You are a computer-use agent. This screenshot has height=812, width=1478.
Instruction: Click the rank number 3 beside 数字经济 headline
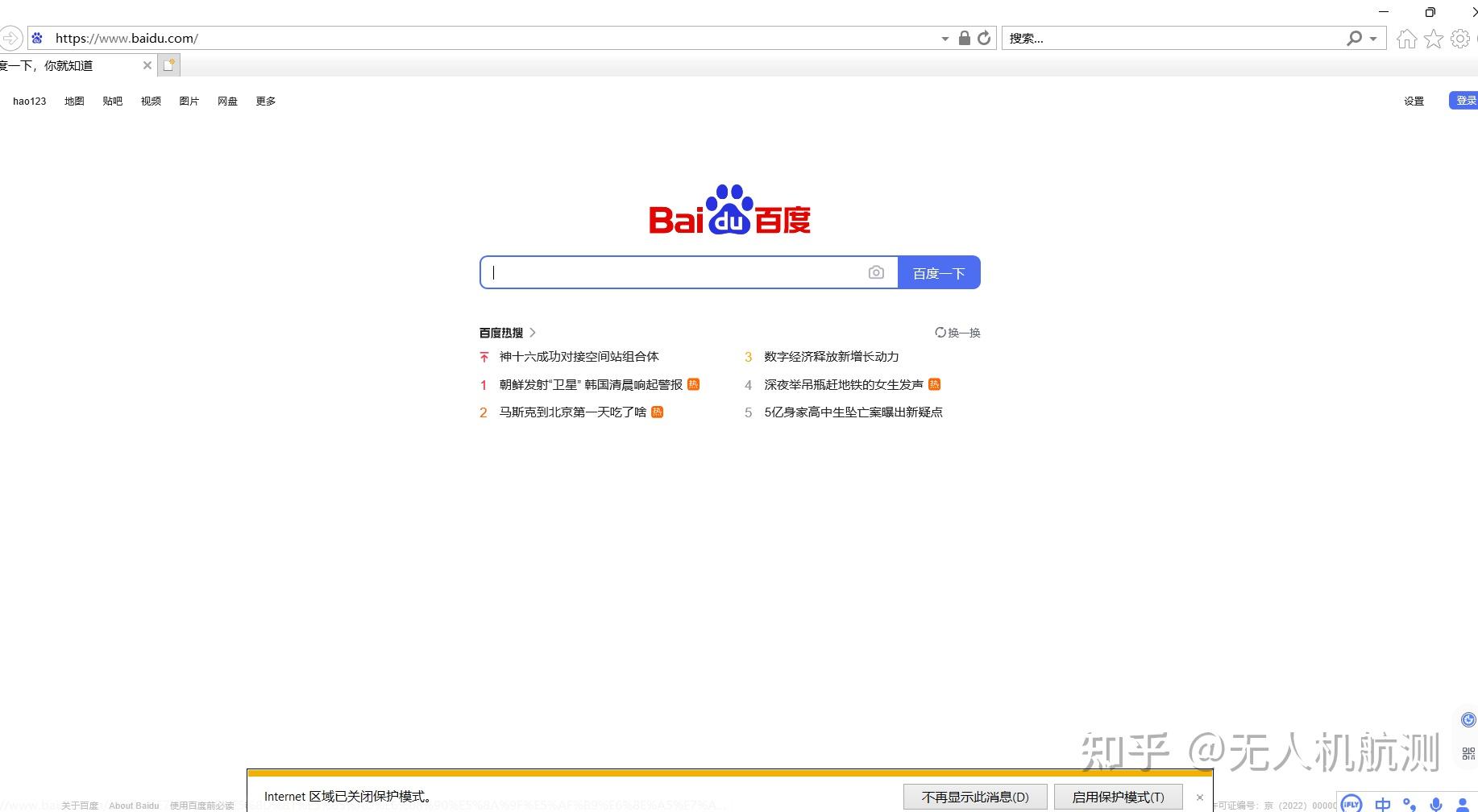[x=748, y=357]
